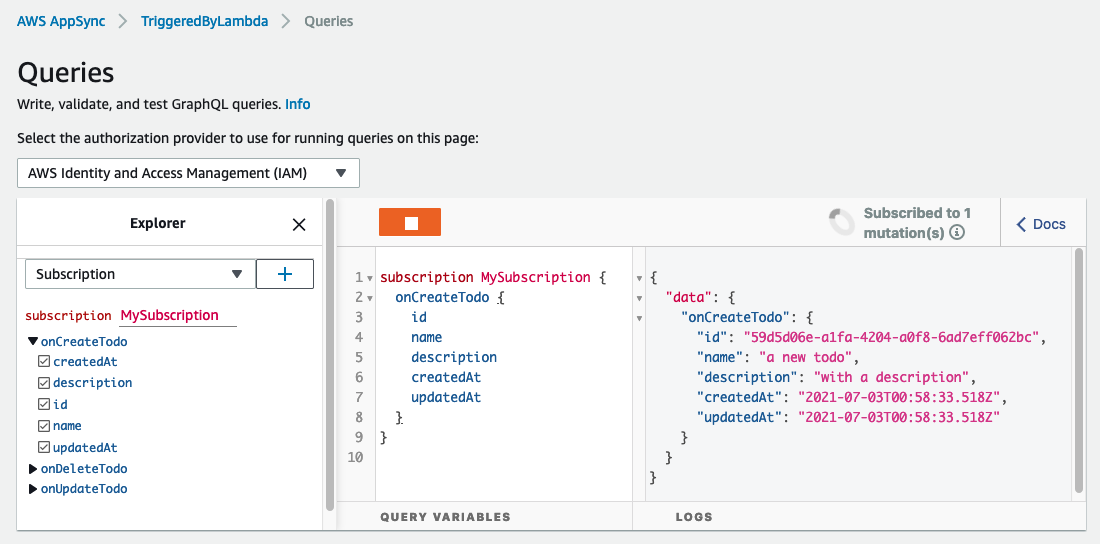The height and width of the screenshot is (544, 1100).
Task: Fold the "data" object in results pane
Action: tap(639, 298)
